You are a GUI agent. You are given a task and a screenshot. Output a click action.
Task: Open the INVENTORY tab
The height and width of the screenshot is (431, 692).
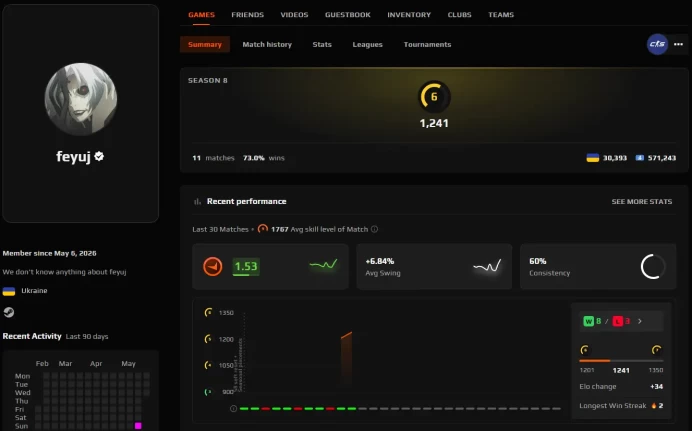point(409,15)
